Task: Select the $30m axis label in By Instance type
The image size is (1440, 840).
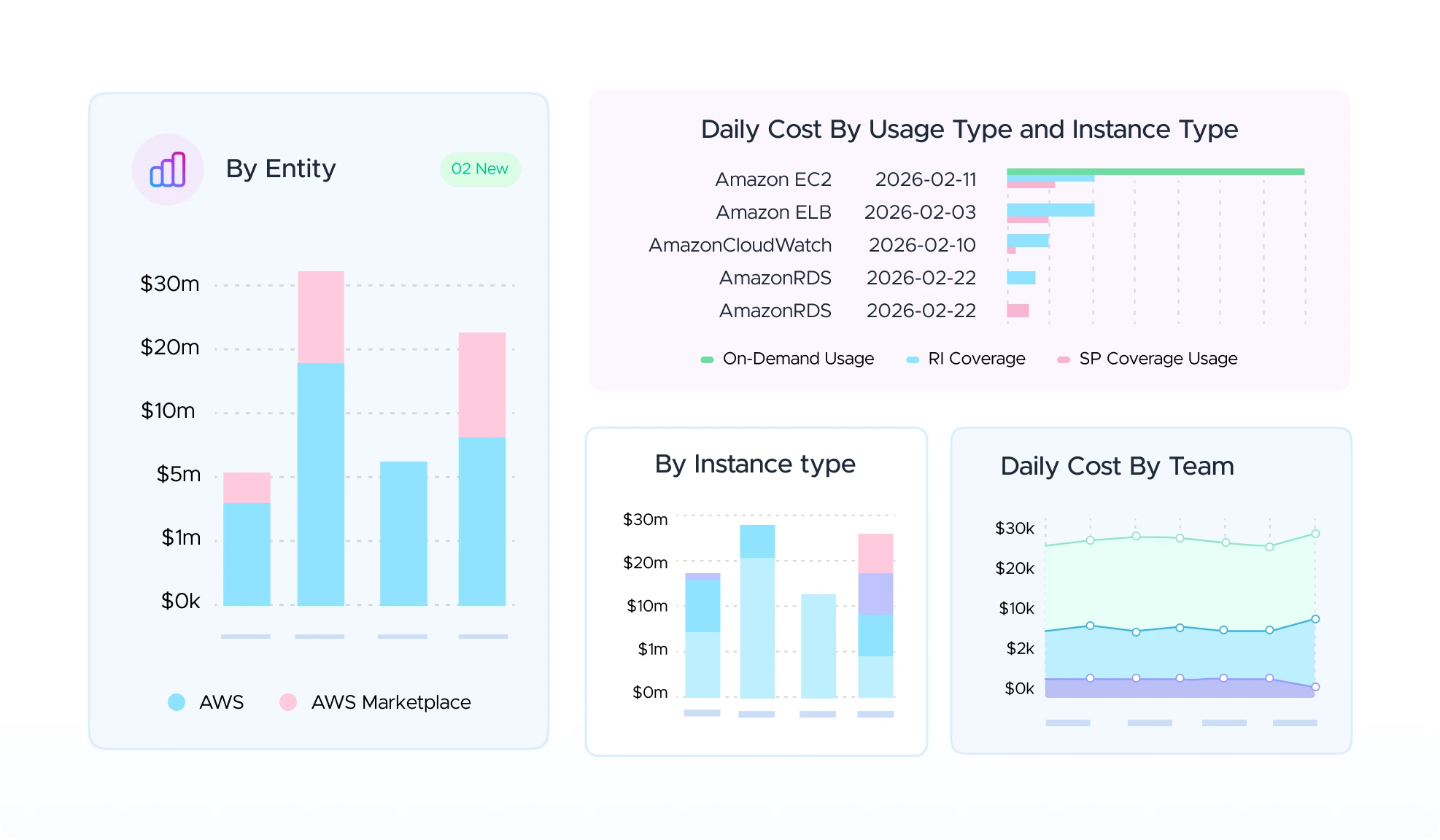Action: (646, 520)
